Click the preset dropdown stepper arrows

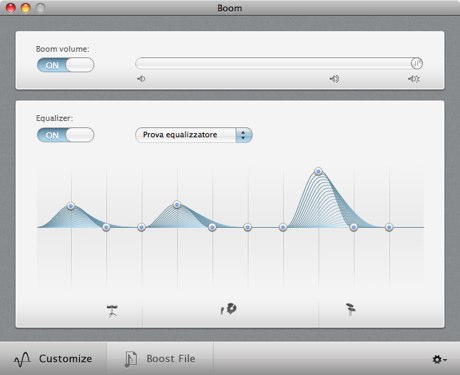244,135
